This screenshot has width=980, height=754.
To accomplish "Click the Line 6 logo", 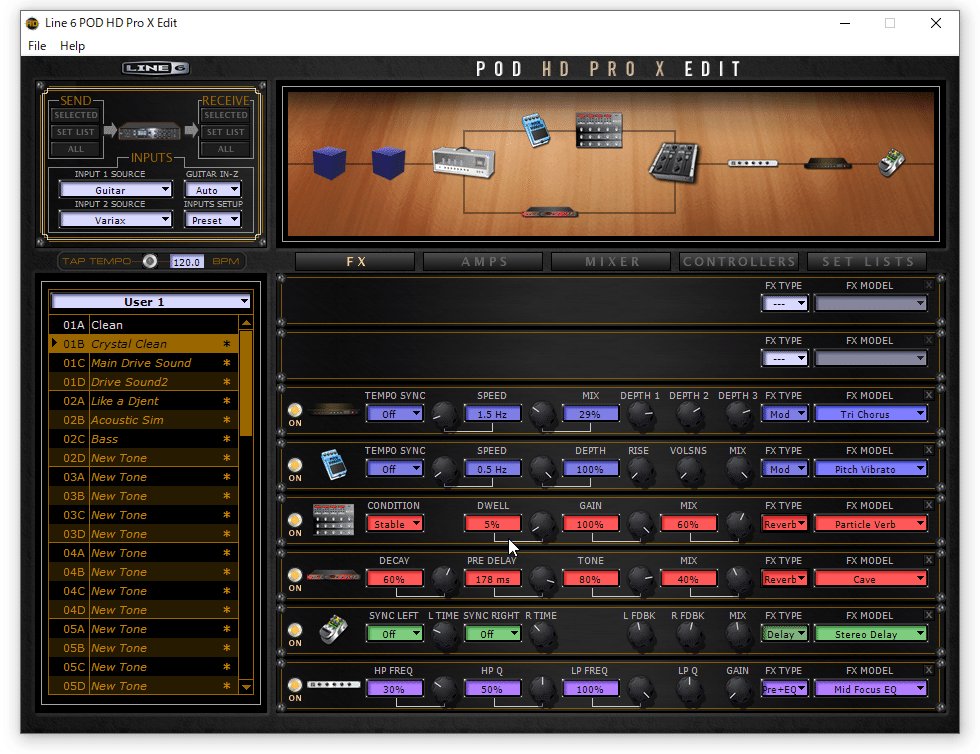I will [156, 68].
